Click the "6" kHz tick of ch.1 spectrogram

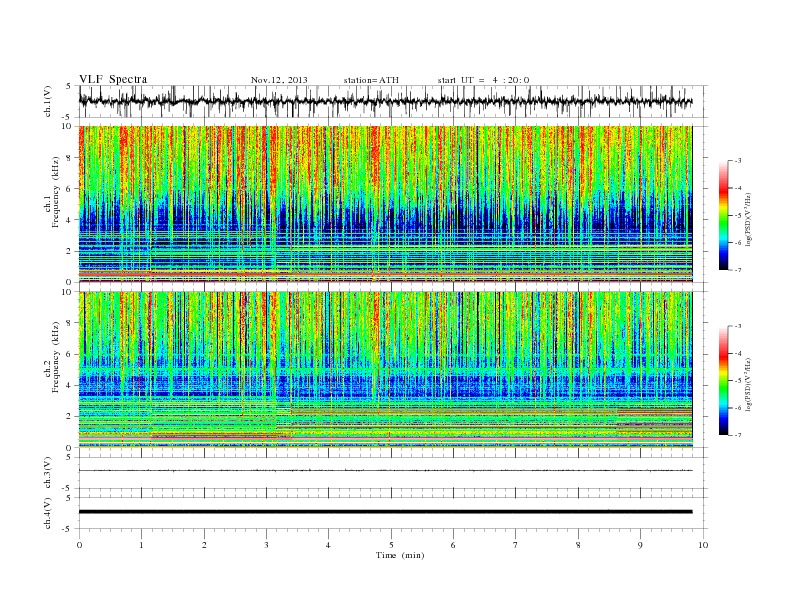click(x=69, y=189)
